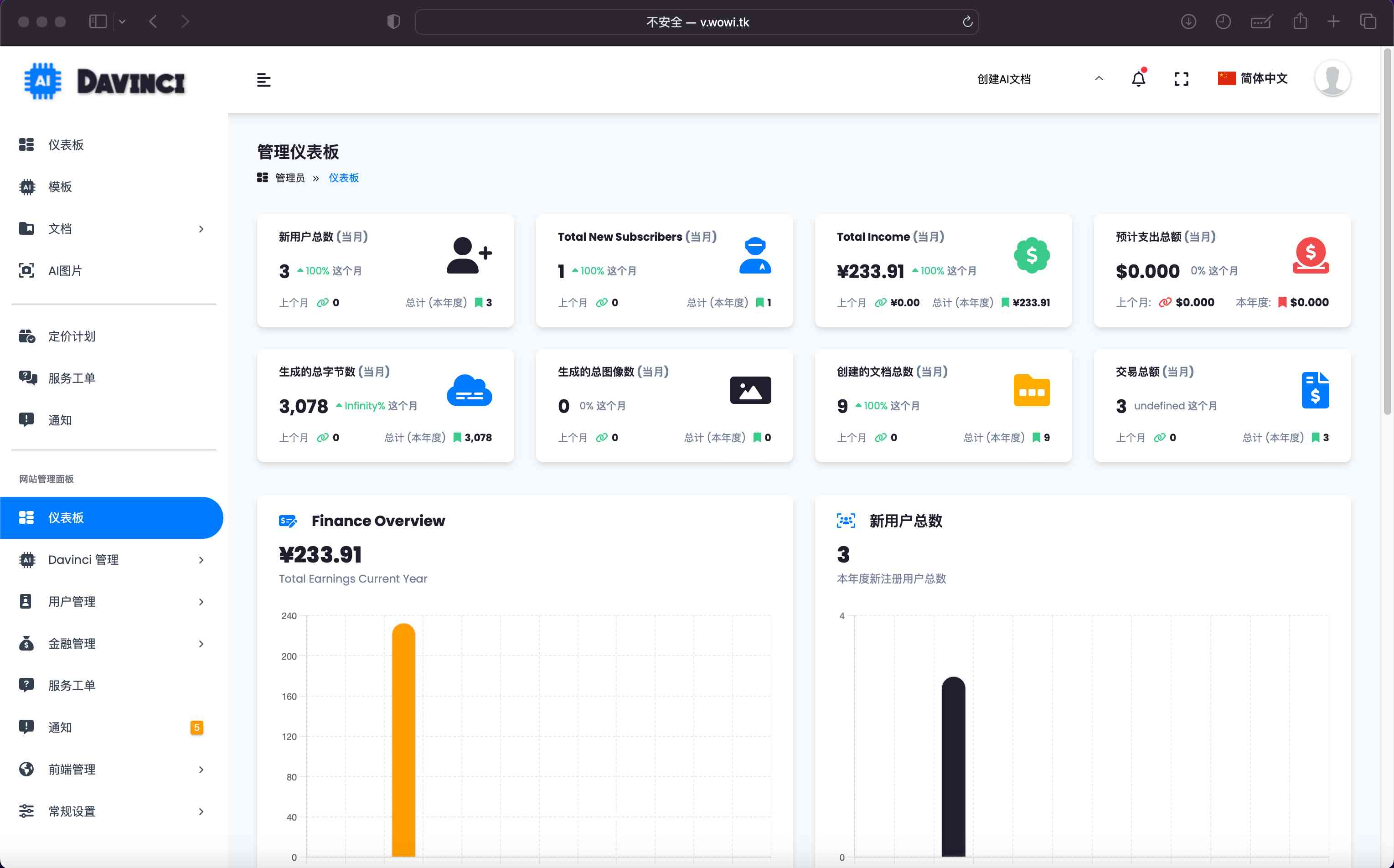Click the Safari history clock icon
Image resolution: width=1394 pixels, height=868 pixels.
pyautogui.click(x=1223, y=22)
